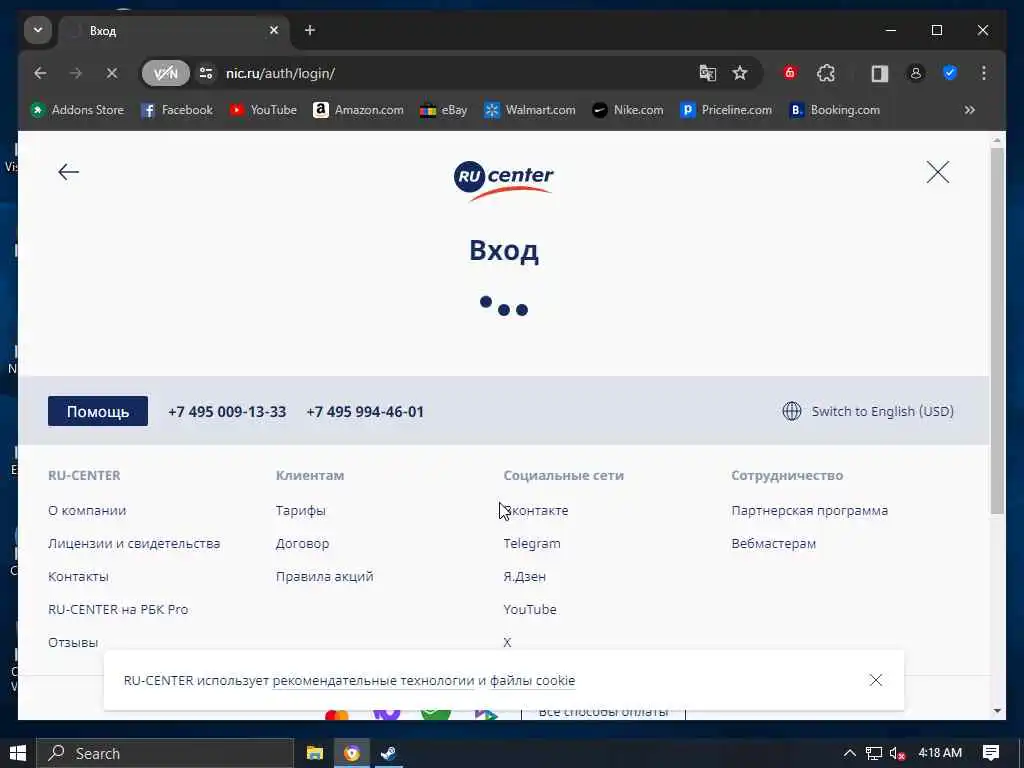
Task: Open the extensions puzzle icon
Action: 825,73
